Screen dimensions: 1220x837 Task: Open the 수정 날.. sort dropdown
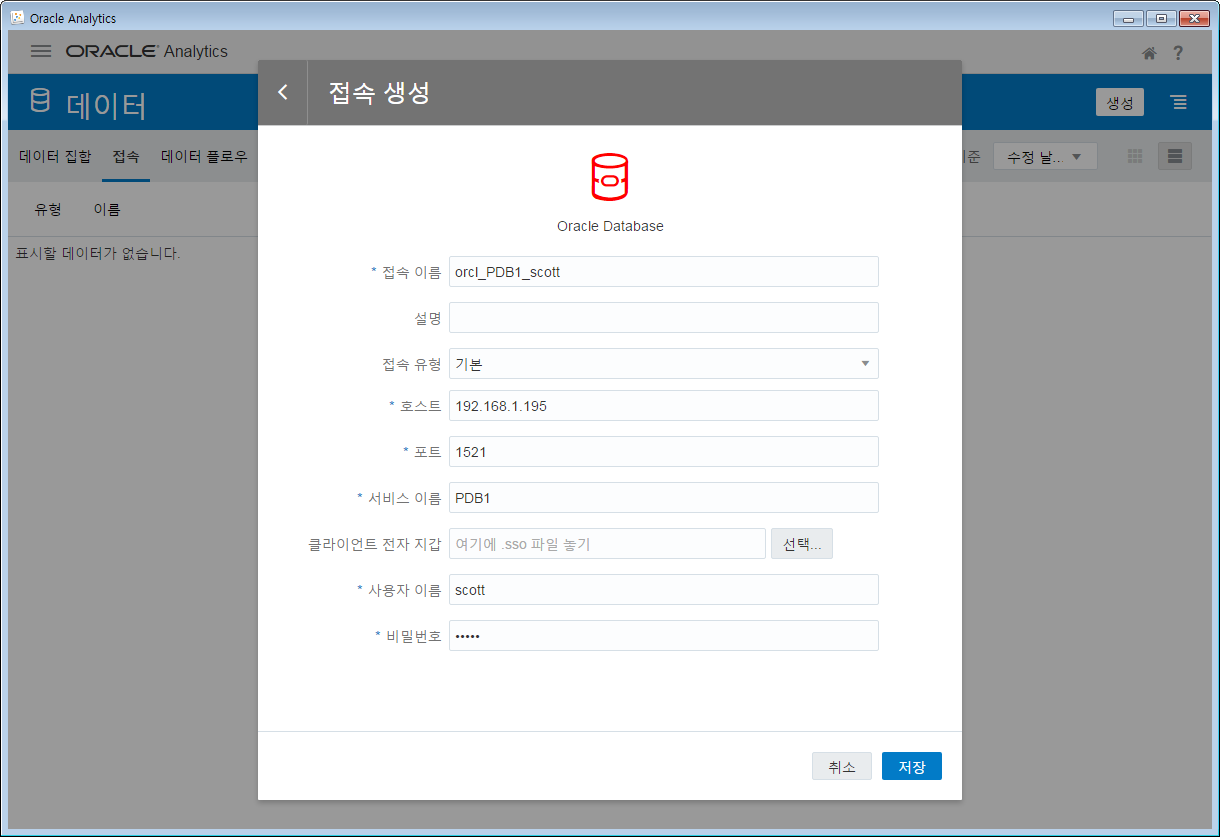point(1045,157)
